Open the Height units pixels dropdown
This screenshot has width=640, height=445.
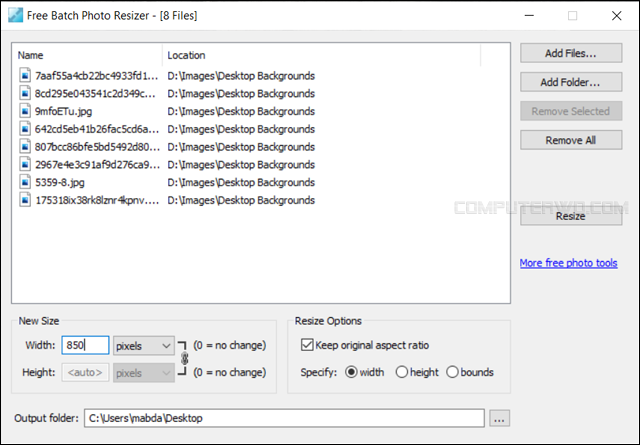click(x=144, y=373)
